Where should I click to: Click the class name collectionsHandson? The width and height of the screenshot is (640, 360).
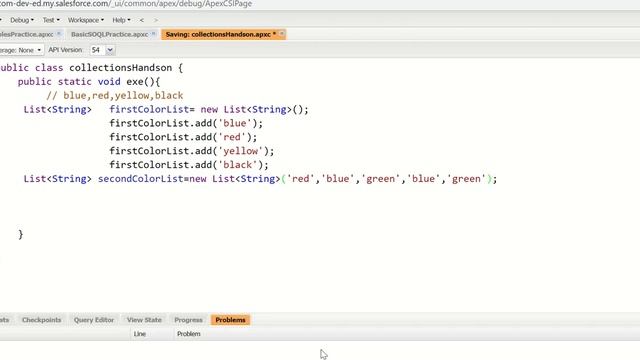(x=120, y=68)
